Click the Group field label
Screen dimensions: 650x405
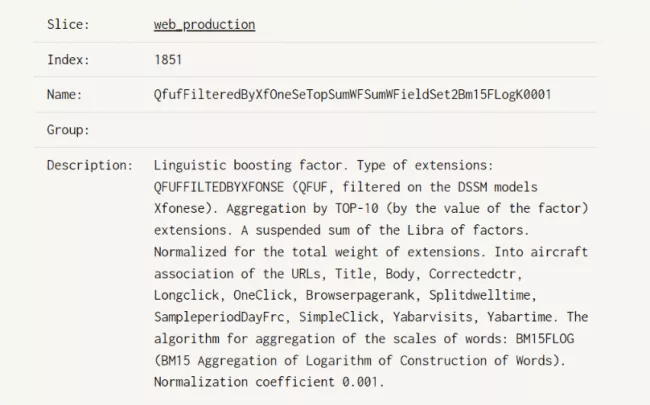click(x=68, y=130)
